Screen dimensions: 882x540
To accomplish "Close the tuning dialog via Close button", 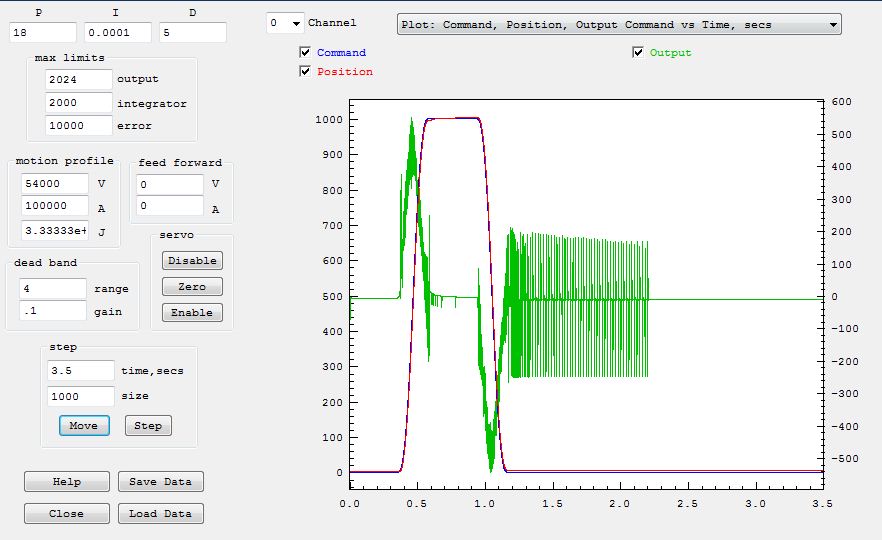I will [x=67, y=513].
